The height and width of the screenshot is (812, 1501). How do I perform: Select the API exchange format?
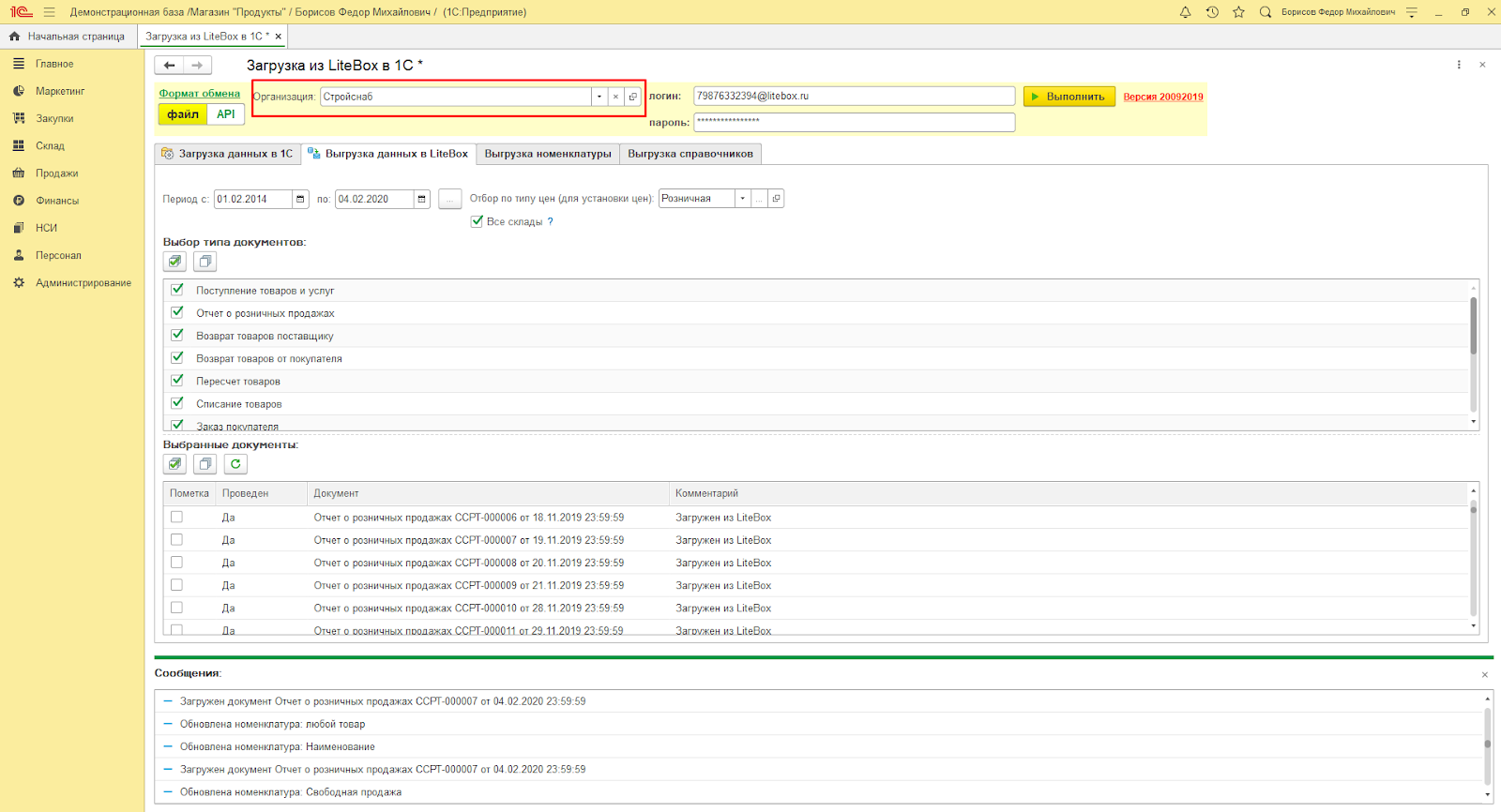[226, 114]
